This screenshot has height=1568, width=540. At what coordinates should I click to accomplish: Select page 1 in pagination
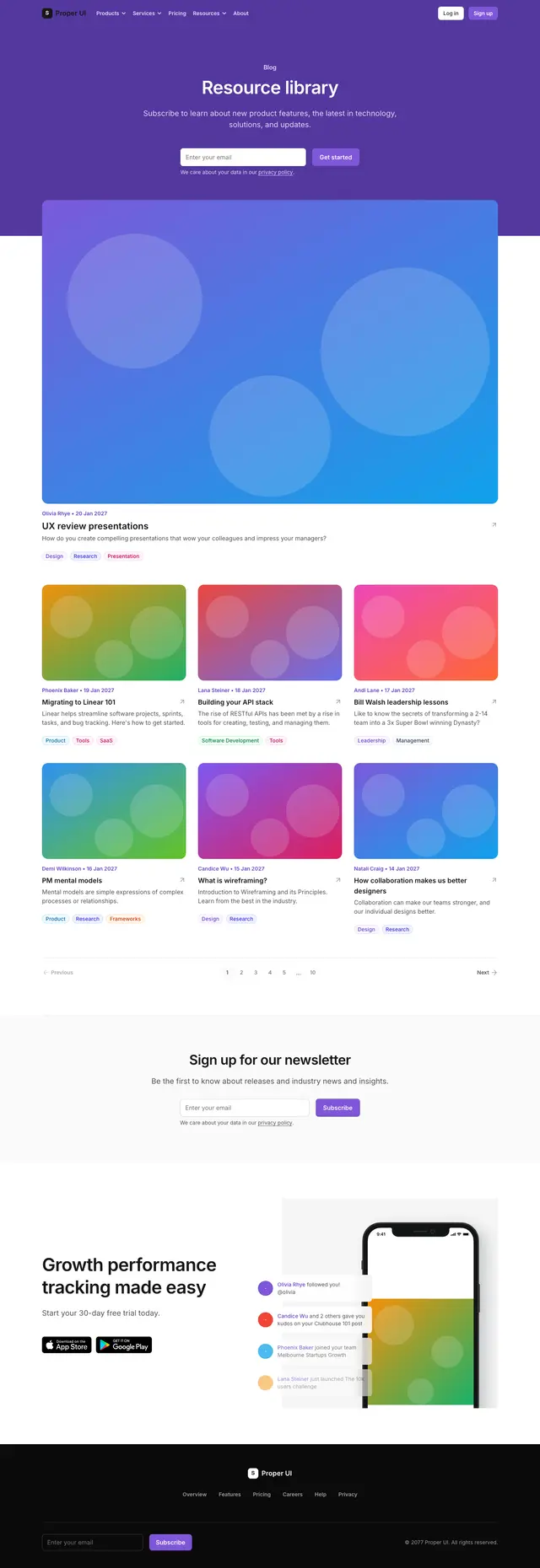(227, 973)
